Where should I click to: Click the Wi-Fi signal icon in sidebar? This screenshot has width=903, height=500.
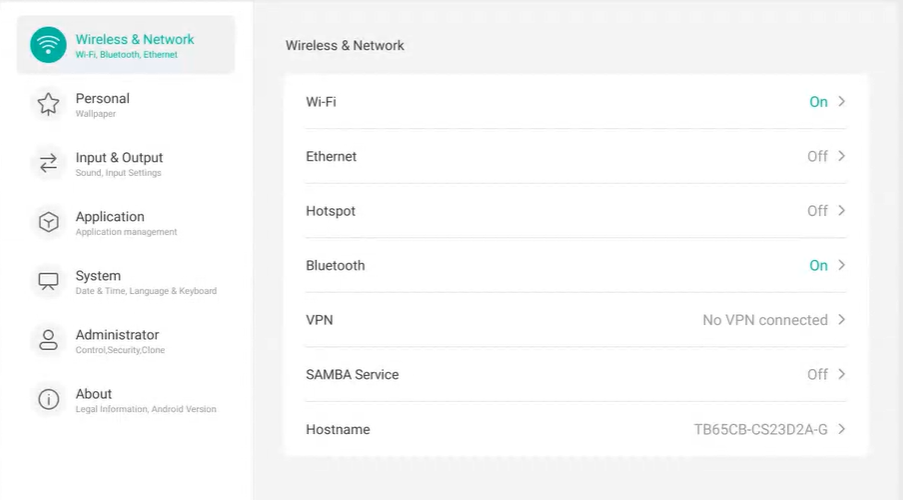(48, 45)
